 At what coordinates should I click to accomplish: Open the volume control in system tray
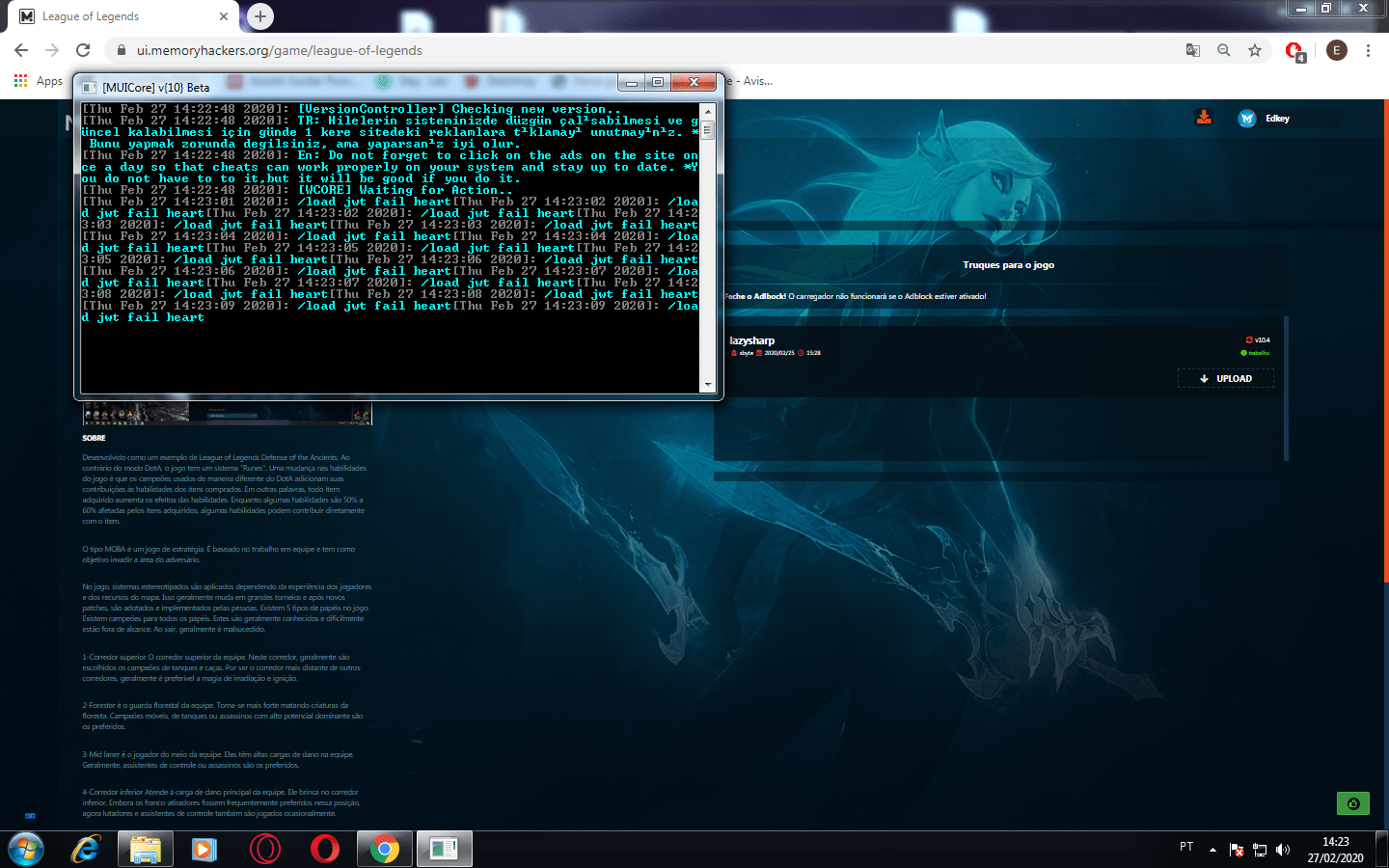tap(1283, 850)
